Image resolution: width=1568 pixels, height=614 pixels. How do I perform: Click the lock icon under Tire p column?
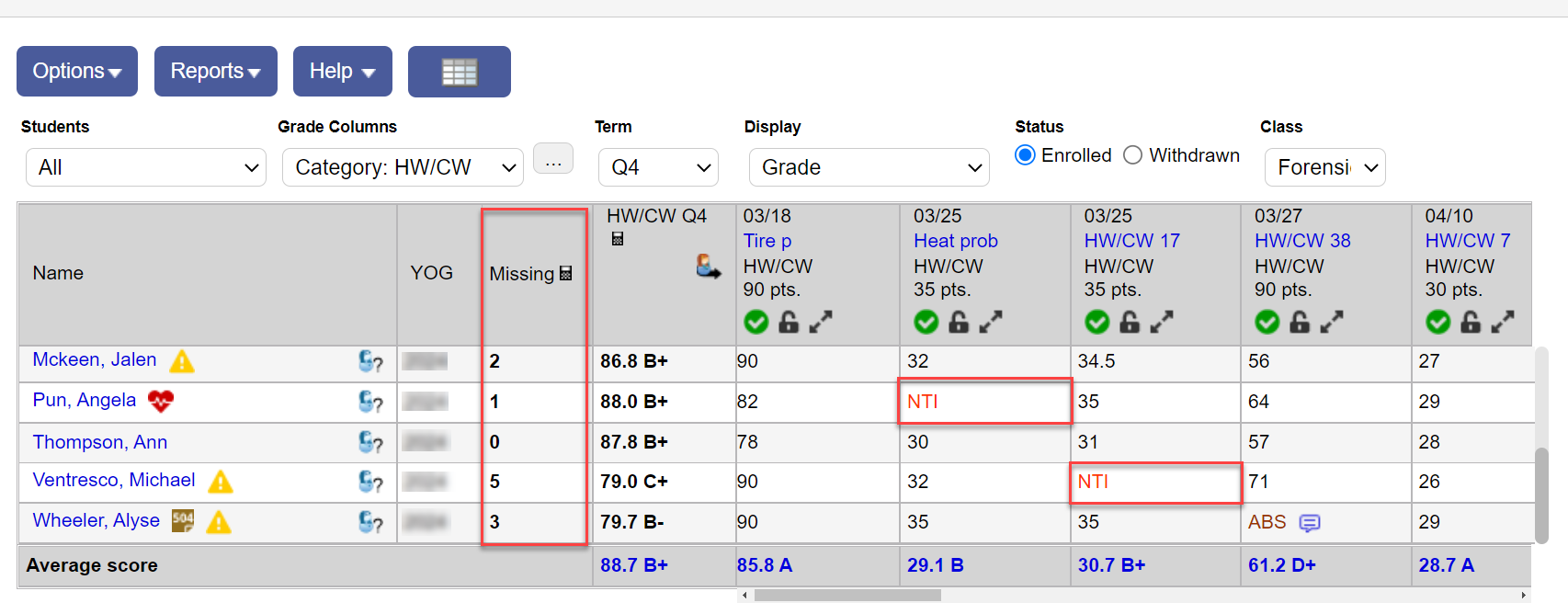[x=789, y=322]
